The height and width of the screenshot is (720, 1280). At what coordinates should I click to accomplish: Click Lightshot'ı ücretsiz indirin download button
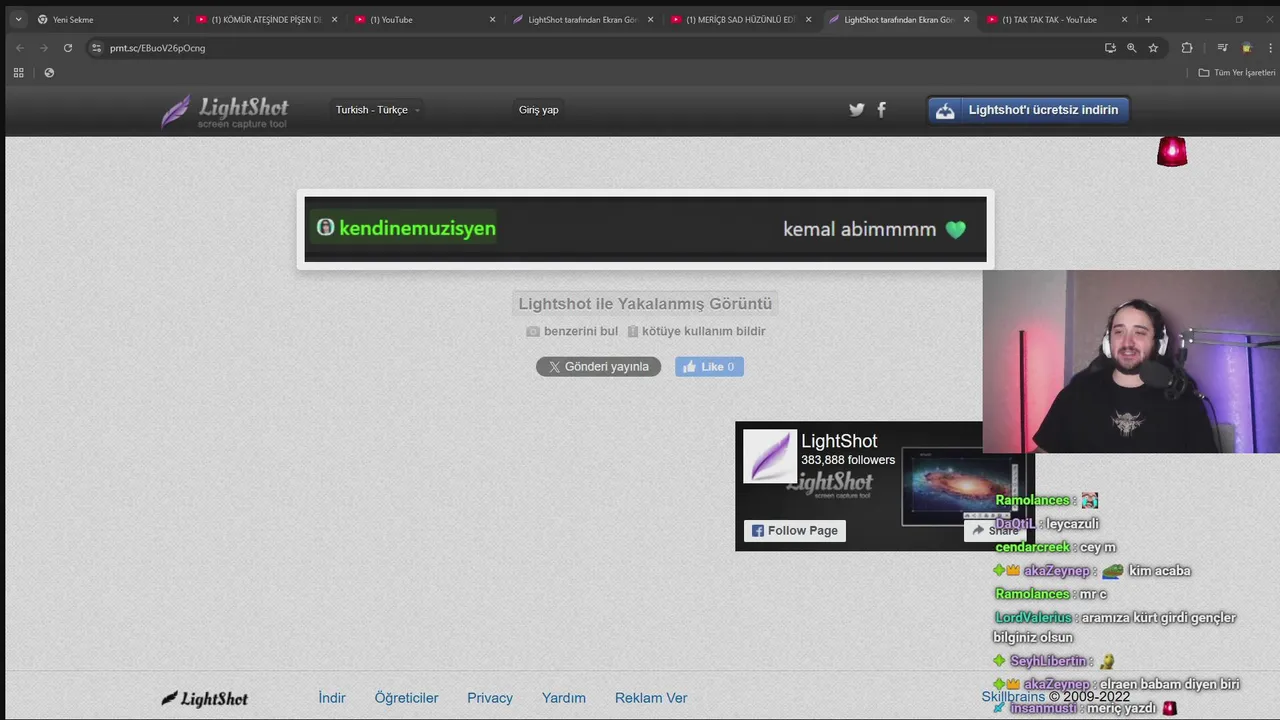coord(1028,110)
